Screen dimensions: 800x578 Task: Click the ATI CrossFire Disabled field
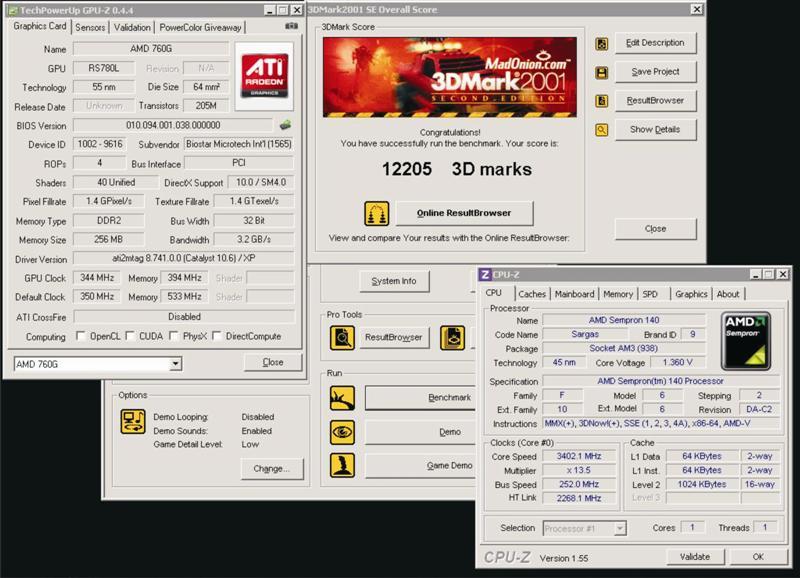(184, 316)
